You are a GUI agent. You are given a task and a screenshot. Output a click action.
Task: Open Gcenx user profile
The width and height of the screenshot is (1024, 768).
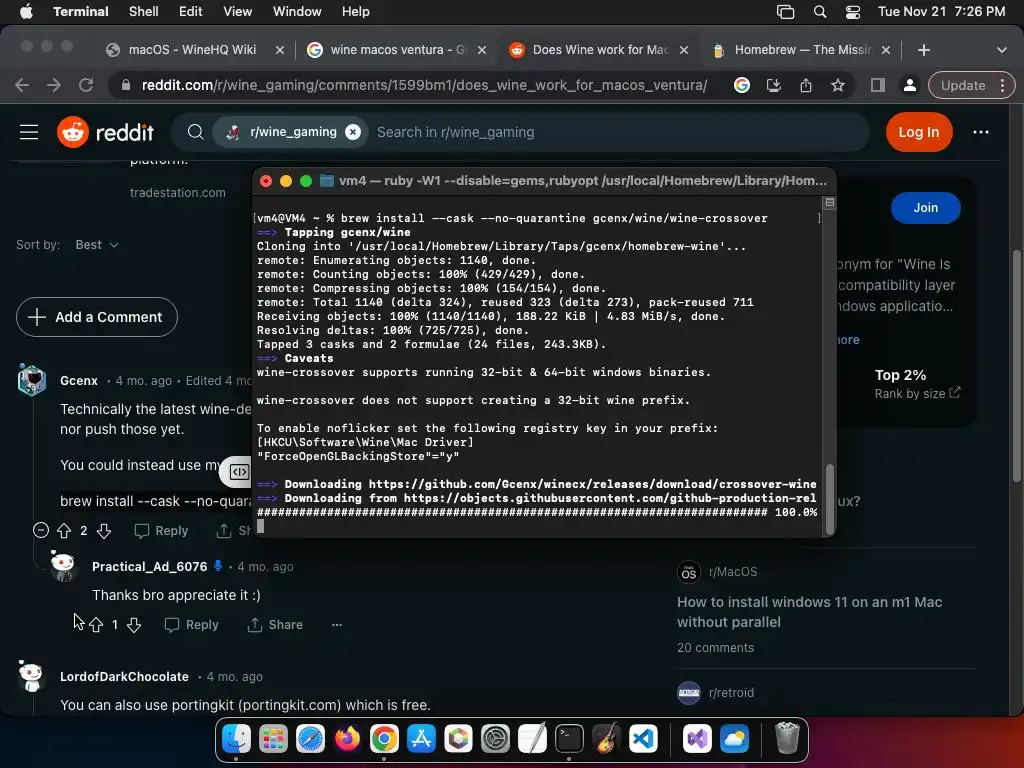pos(79,381)
